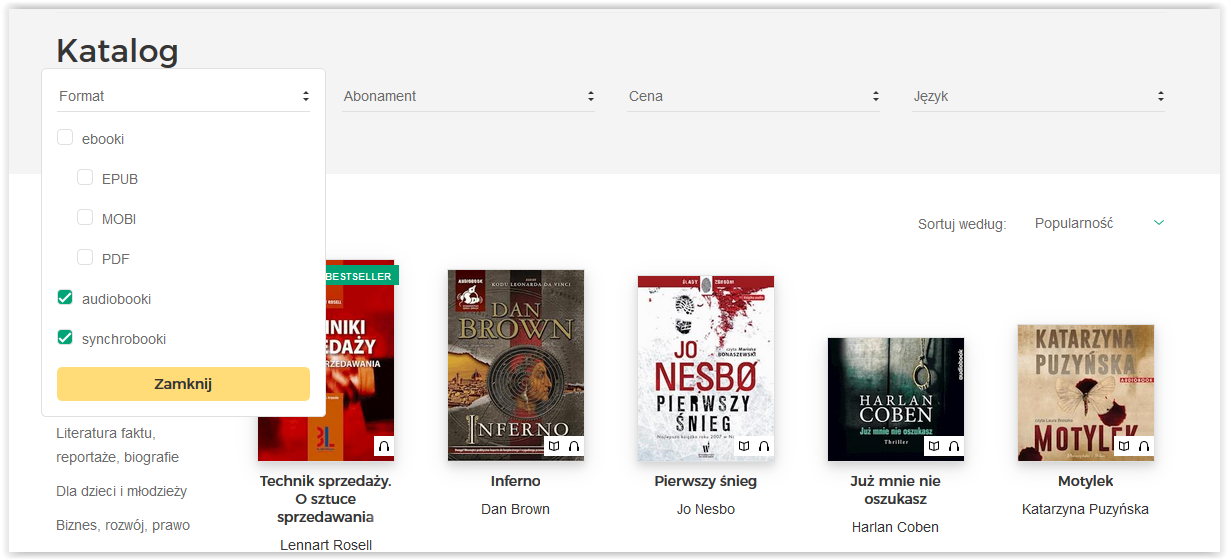Click author Lennart Rosell
1228x560 pixels.
pos(326,545)
